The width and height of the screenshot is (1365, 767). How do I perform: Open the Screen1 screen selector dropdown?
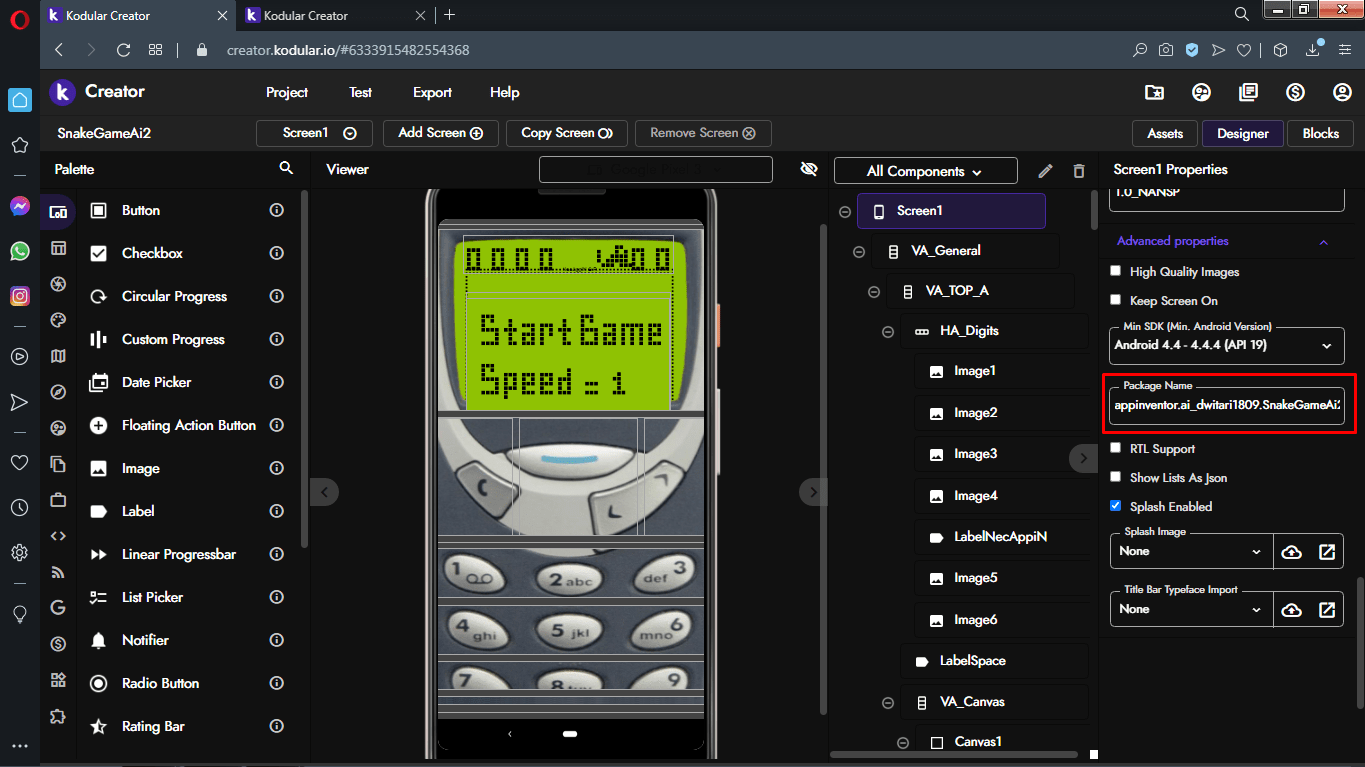tap(314, 133)
